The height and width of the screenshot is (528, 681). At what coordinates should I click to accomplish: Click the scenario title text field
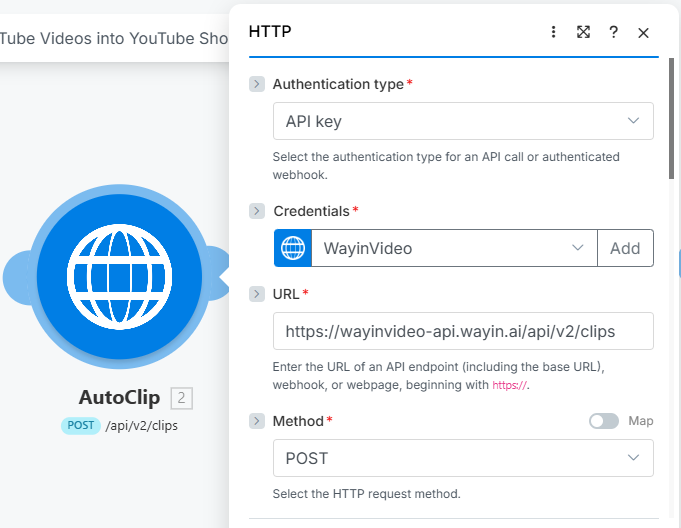[114, 38]
